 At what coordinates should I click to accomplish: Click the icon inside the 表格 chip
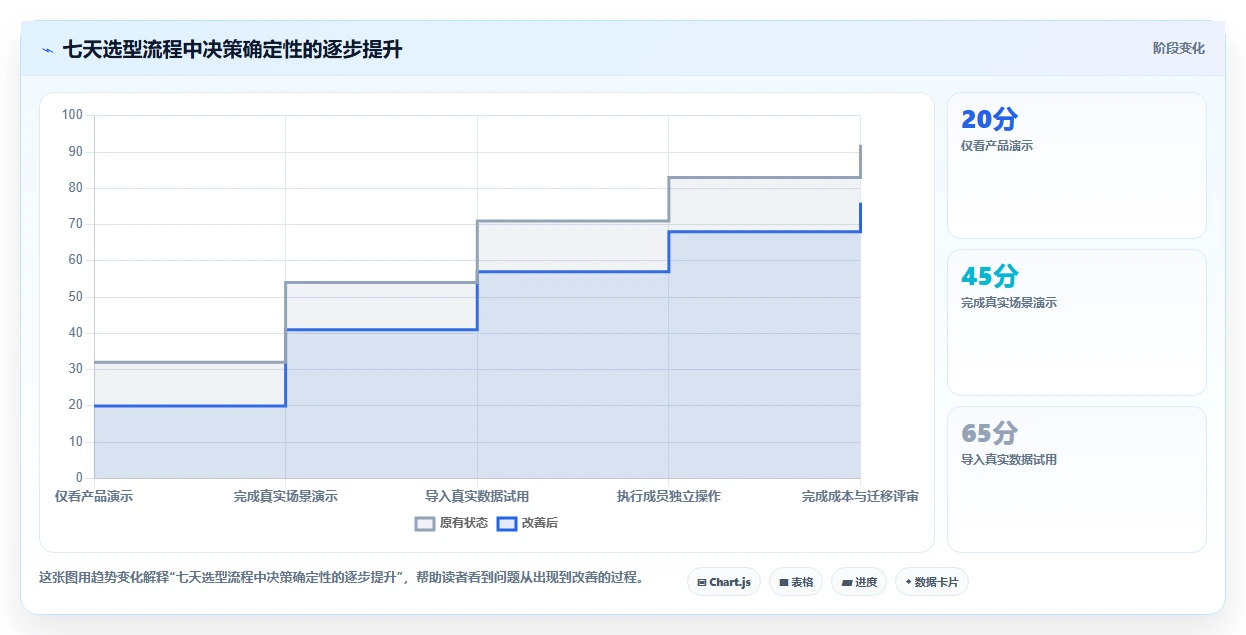784,582
